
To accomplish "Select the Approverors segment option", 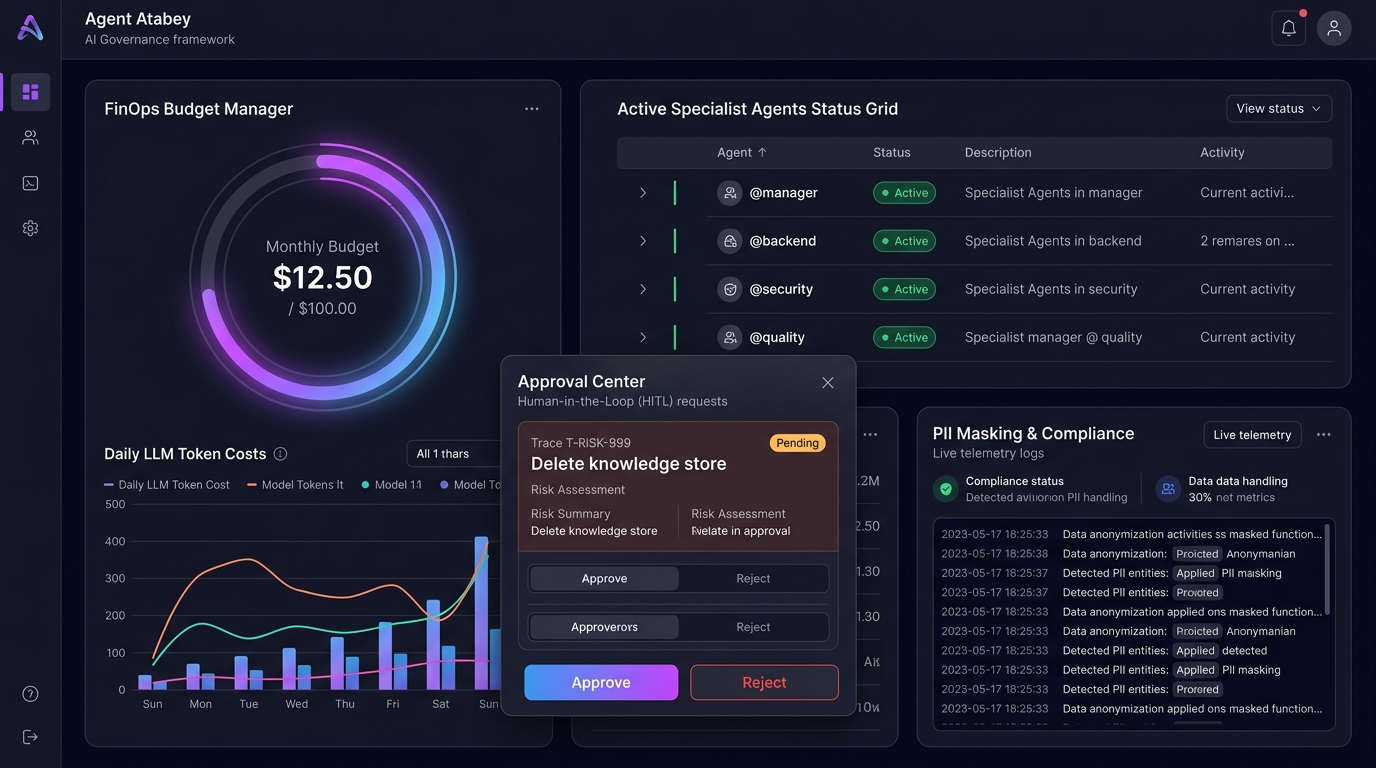I will [604, 627].
